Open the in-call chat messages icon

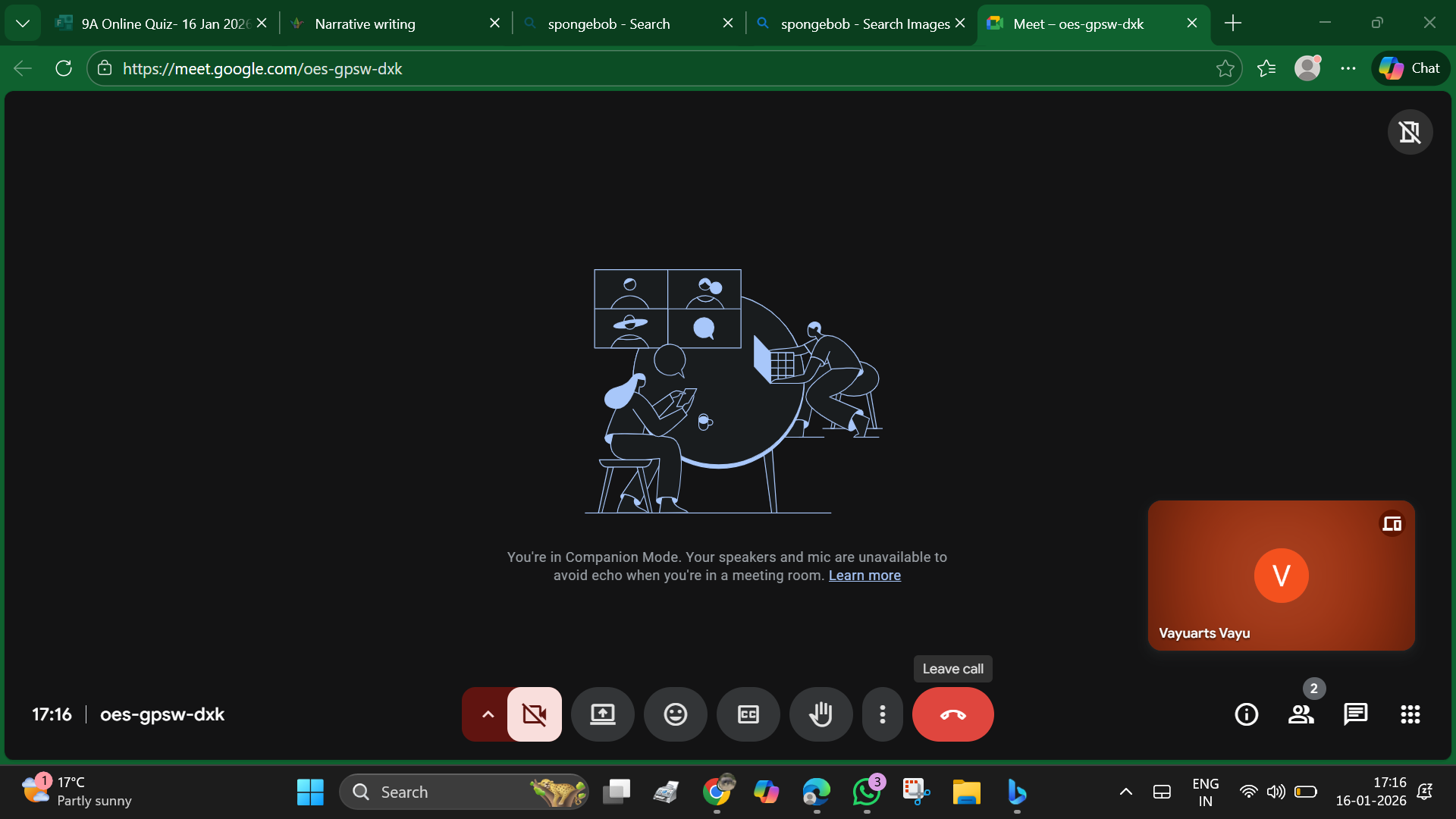coord(1355,714)
